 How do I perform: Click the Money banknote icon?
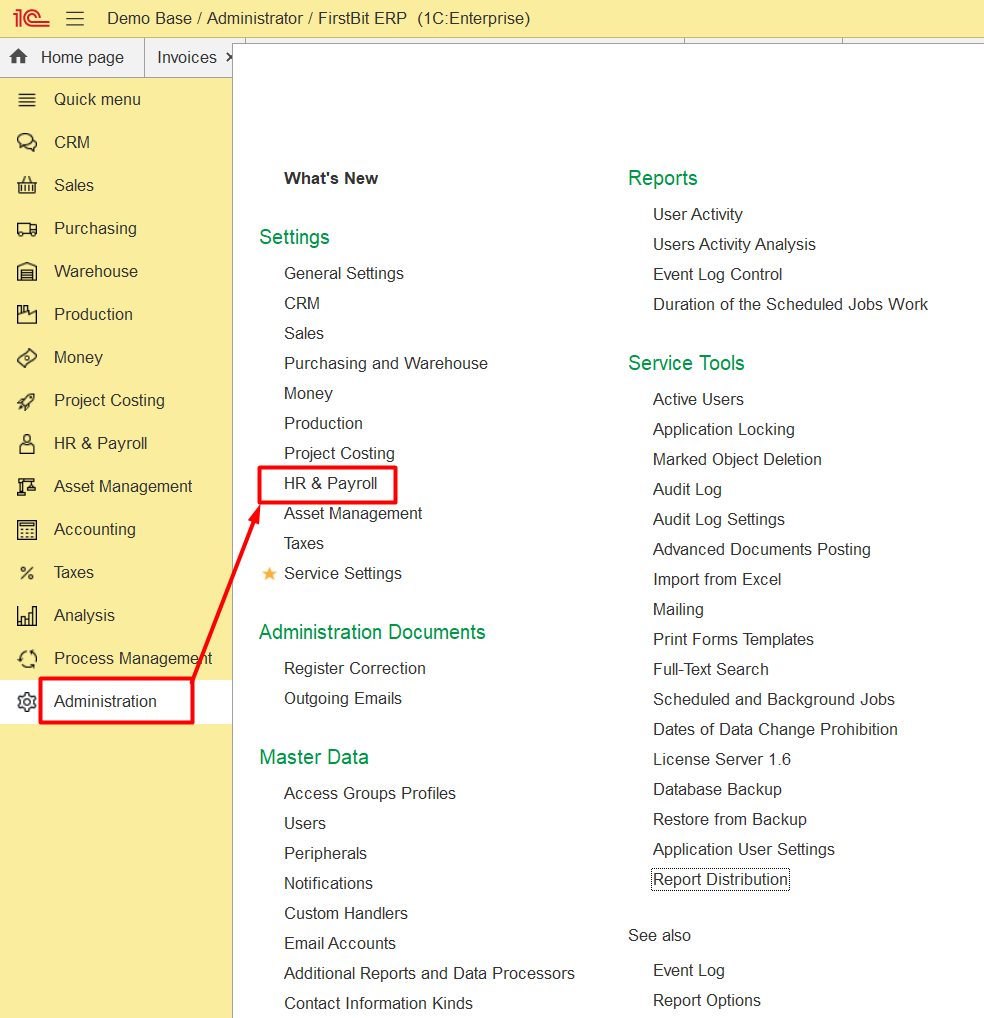[27, 358]
